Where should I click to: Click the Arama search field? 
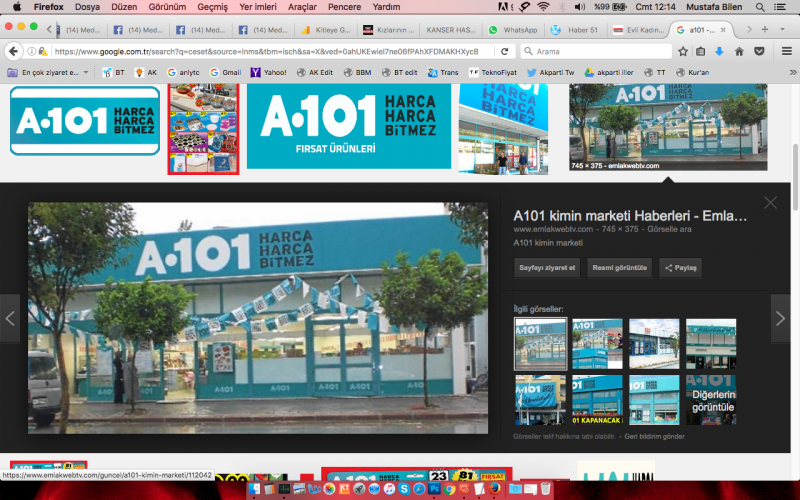596,51
